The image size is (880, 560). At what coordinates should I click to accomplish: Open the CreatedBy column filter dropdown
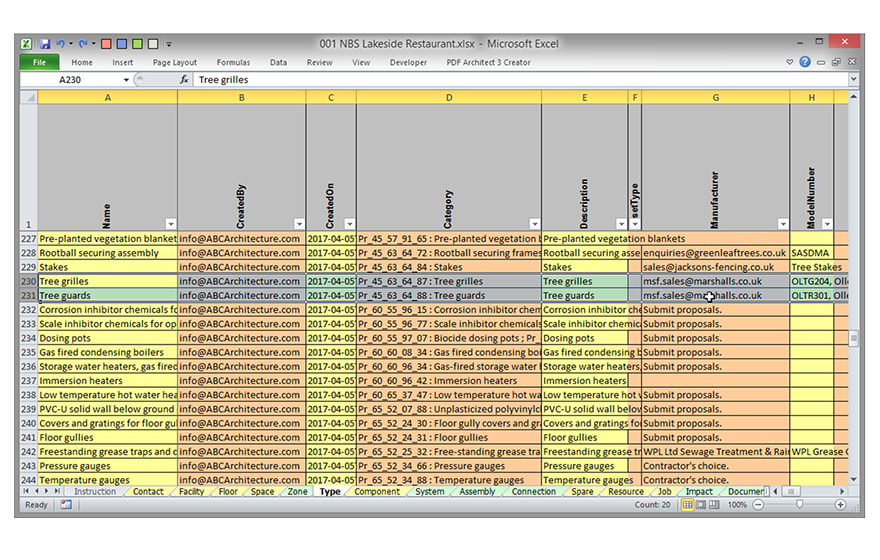(x=299, y=224)
